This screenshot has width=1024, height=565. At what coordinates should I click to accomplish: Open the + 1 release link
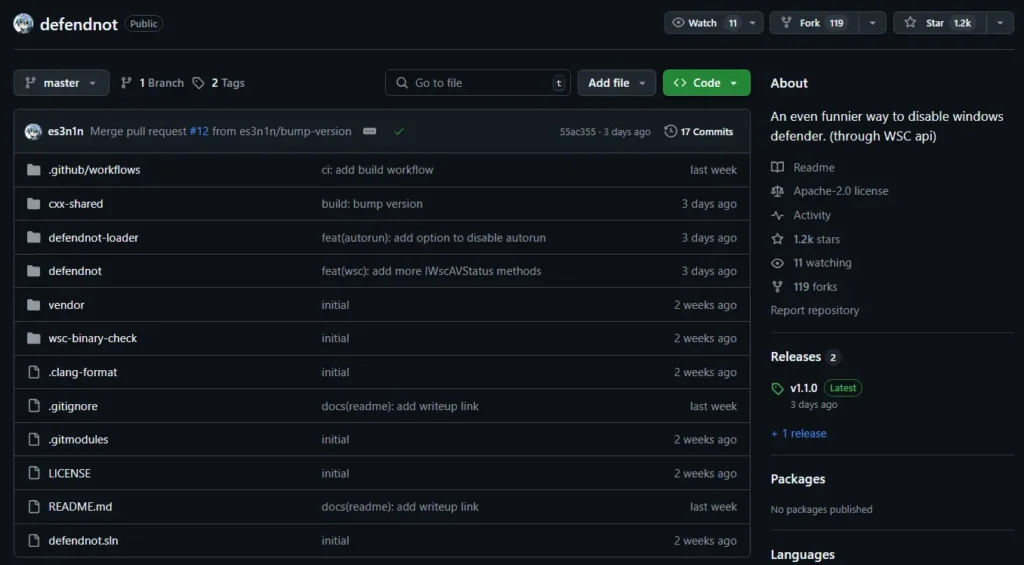[798, 434]
